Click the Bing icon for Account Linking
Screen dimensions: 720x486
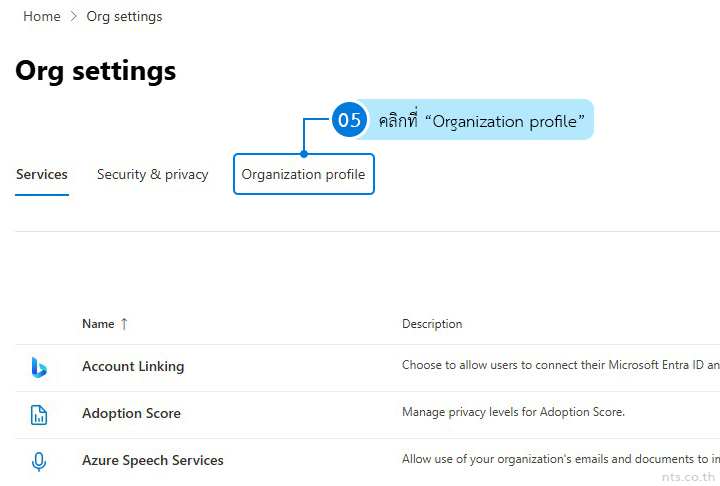pyautogui.click(x=39, y=367)
